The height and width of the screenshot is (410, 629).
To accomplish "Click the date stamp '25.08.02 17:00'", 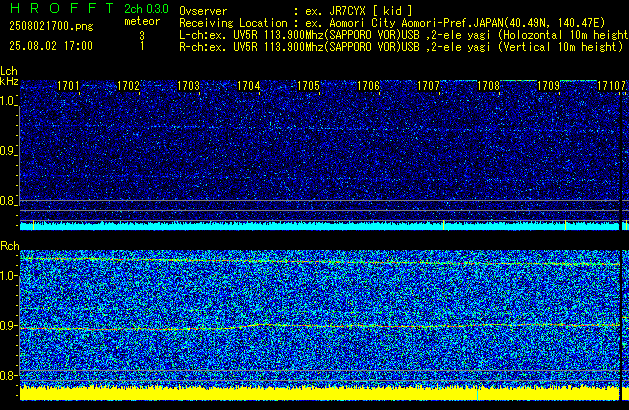I will coord(51,46).
